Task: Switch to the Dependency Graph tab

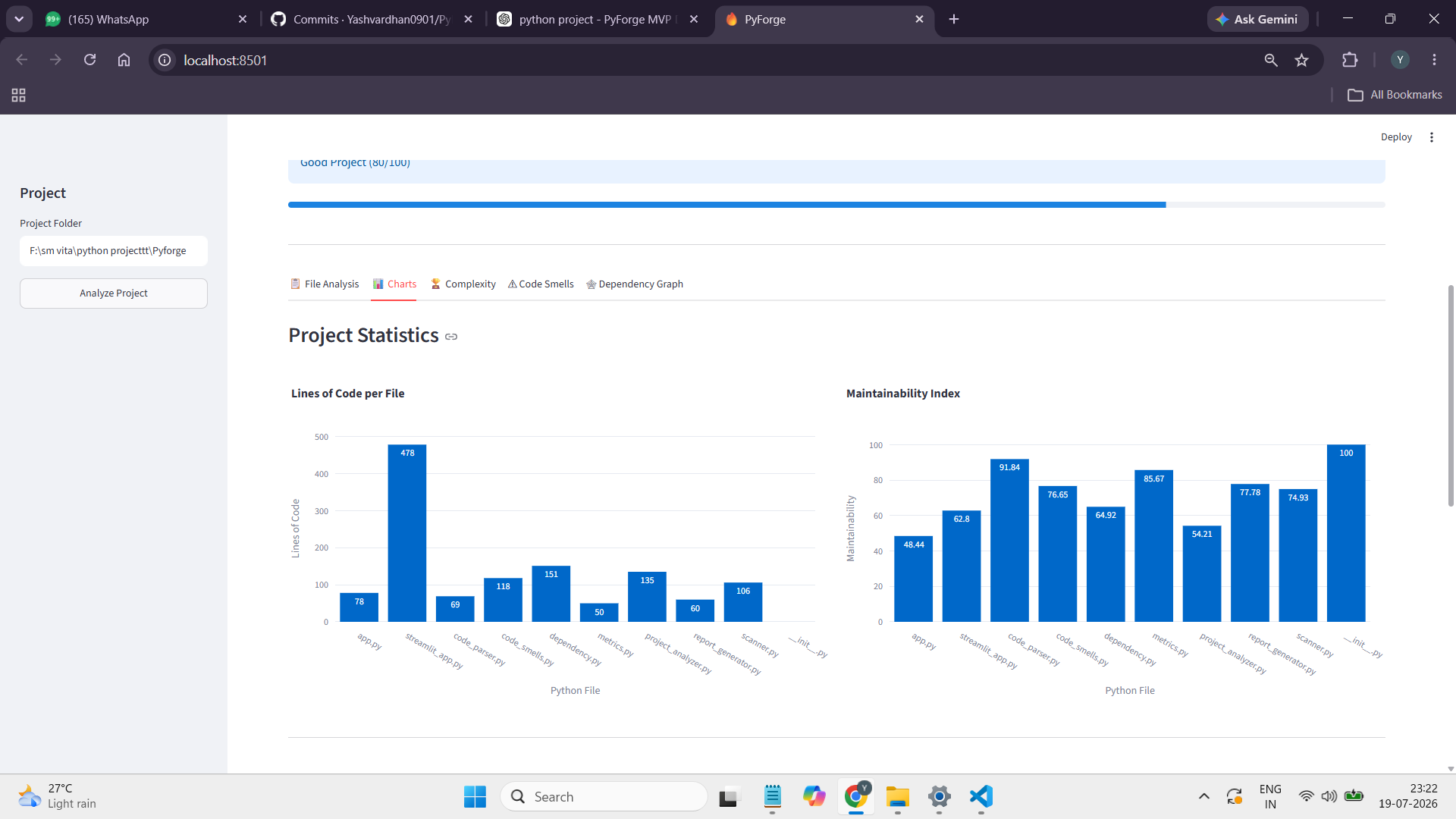Action: coord(635,284)
